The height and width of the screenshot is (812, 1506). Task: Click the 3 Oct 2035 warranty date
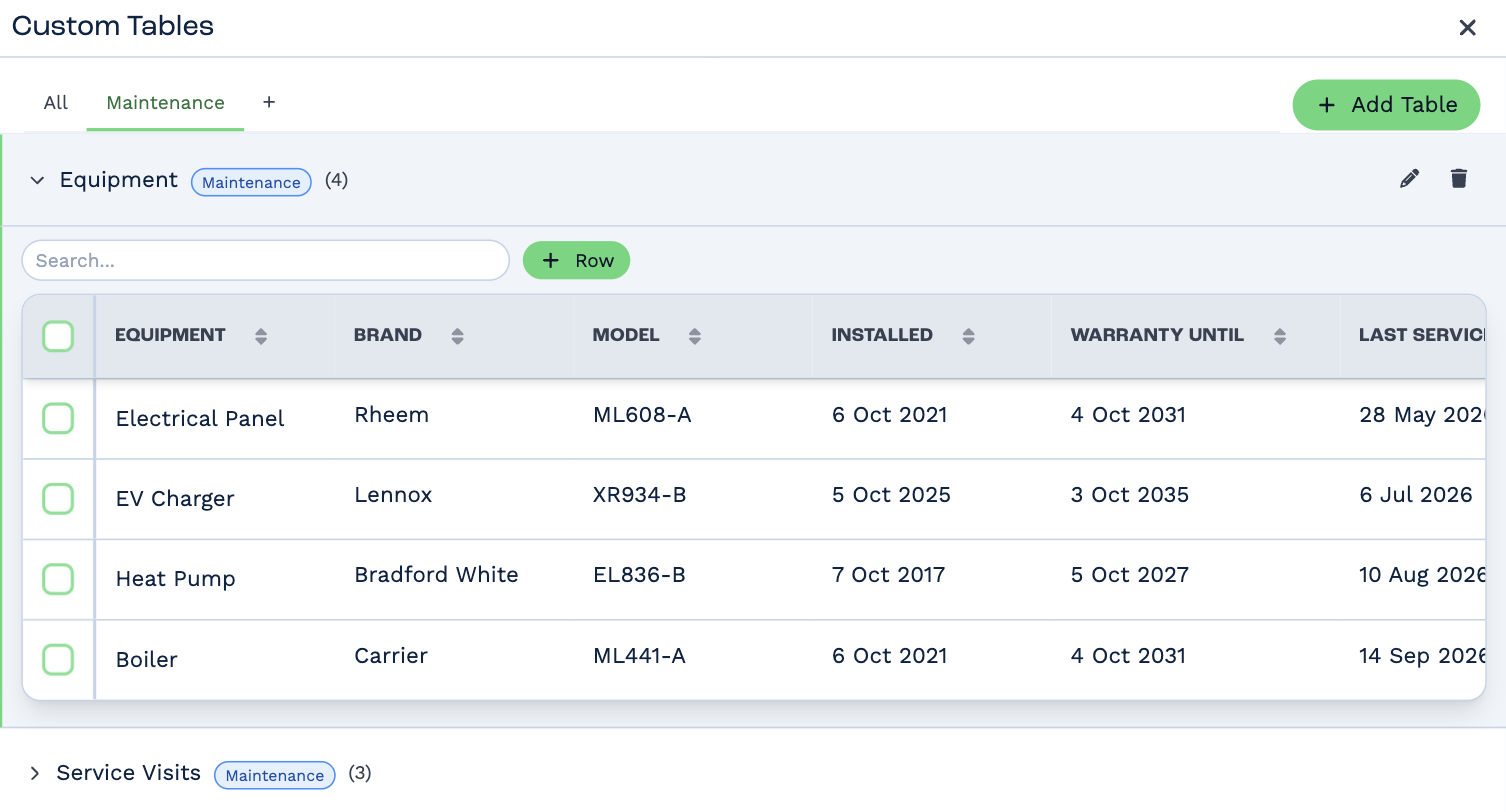[x=1130, y=495]
